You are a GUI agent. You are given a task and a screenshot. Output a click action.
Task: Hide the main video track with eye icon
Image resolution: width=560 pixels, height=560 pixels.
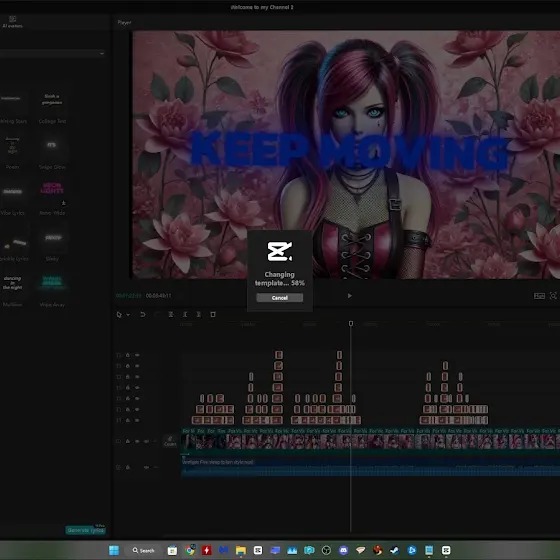coord(137,441)
